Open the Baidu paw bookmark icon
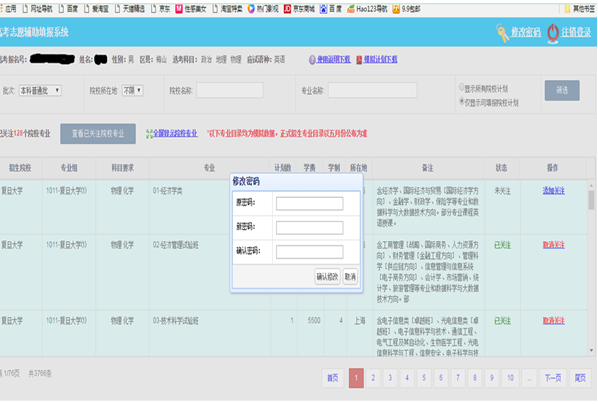The width and height of the screenshot is (598, 404). [x=323, y=9]
